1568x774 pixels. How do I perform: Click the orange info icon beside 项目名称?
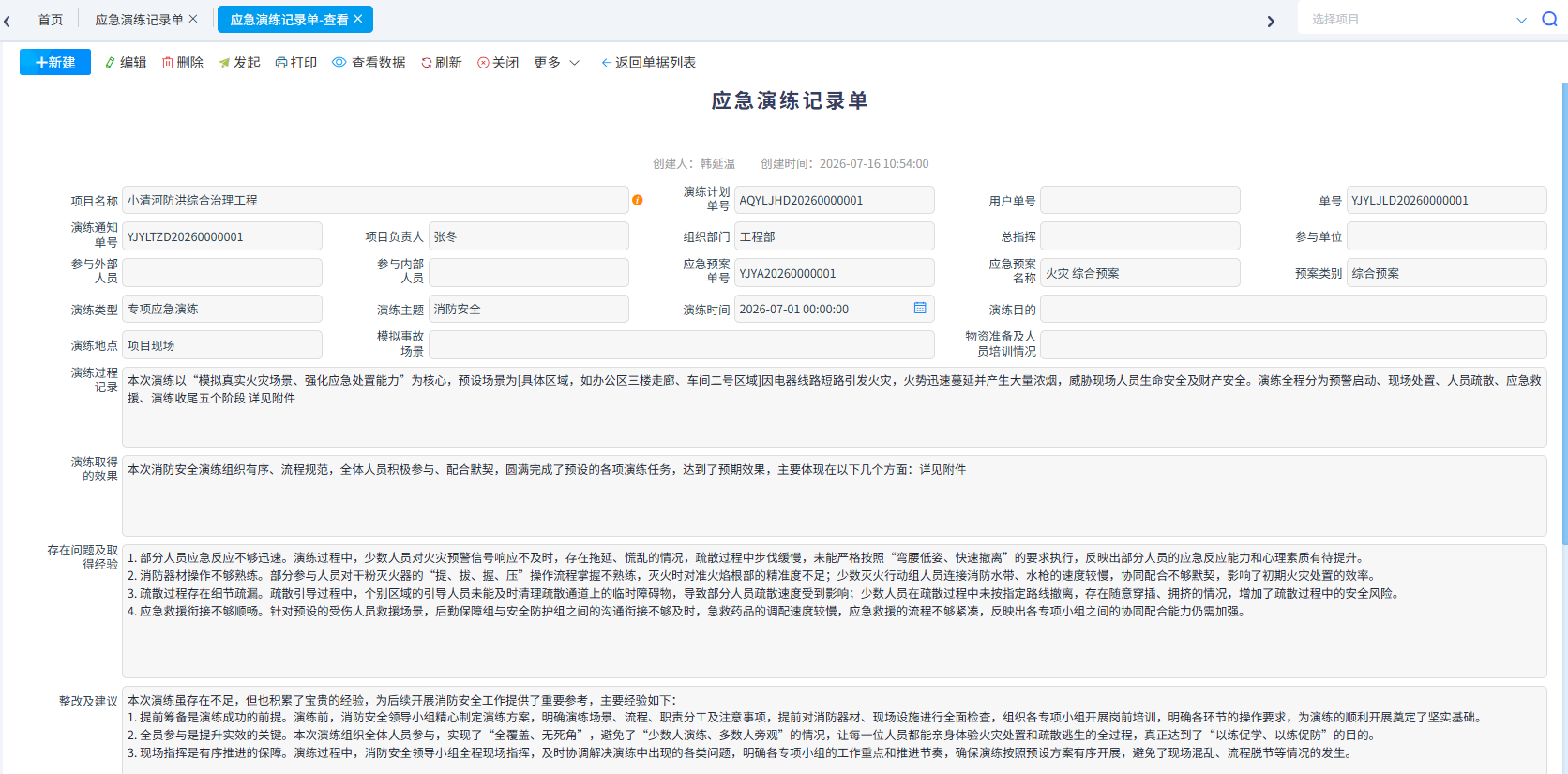click(x=638, y=200)
